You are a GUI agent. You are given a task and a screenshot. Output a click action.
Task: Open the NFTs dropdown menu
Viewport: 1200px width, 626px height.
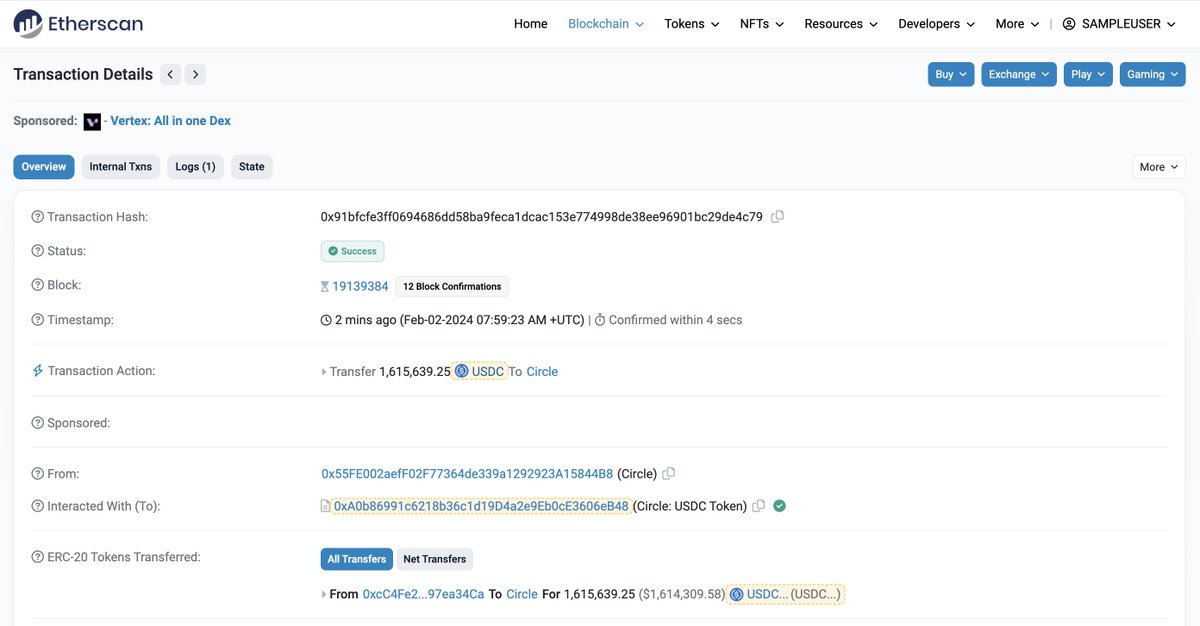[x=762, y=24]
